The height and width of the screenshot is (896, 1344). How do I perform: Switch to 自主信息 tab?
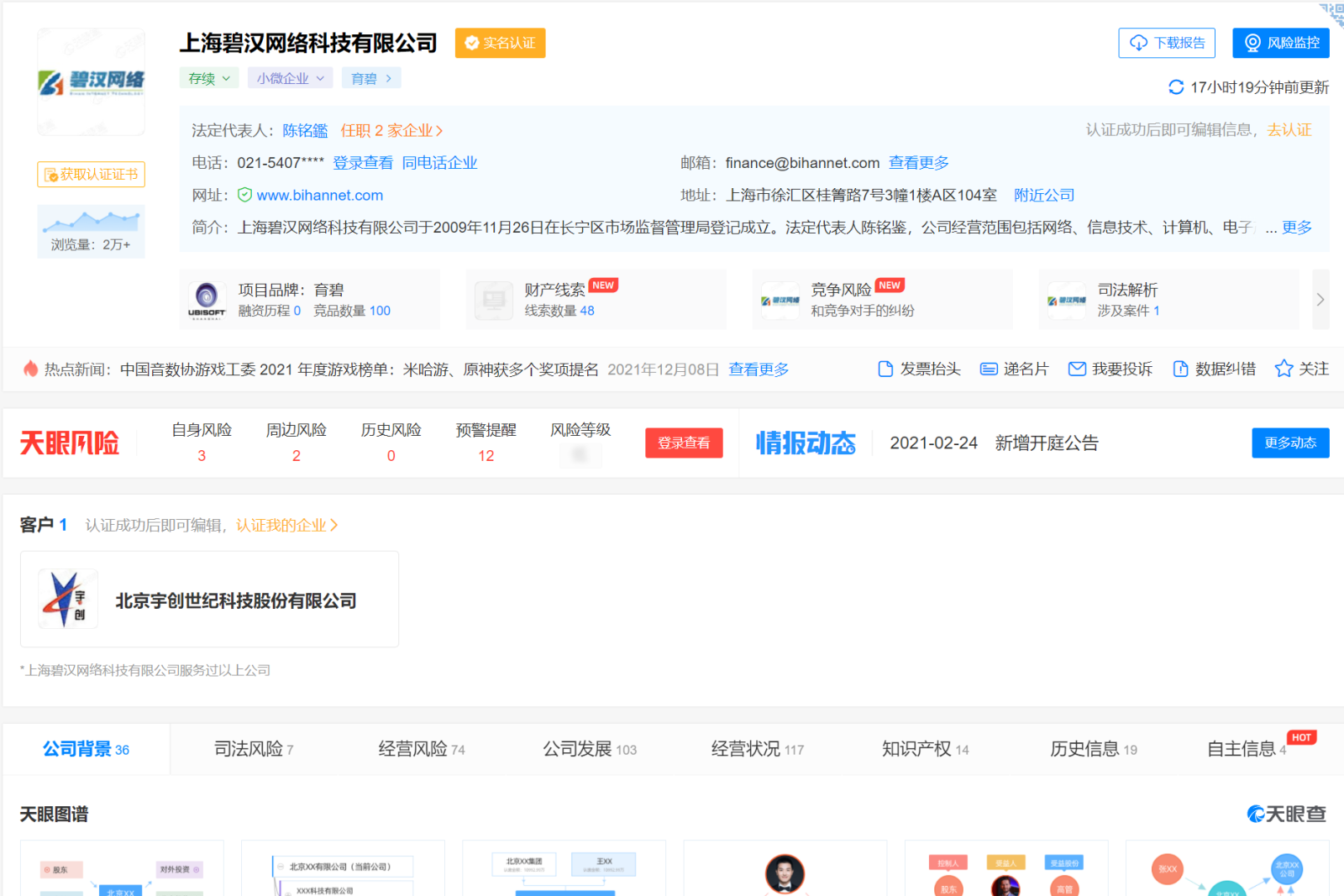(1247, 749)
